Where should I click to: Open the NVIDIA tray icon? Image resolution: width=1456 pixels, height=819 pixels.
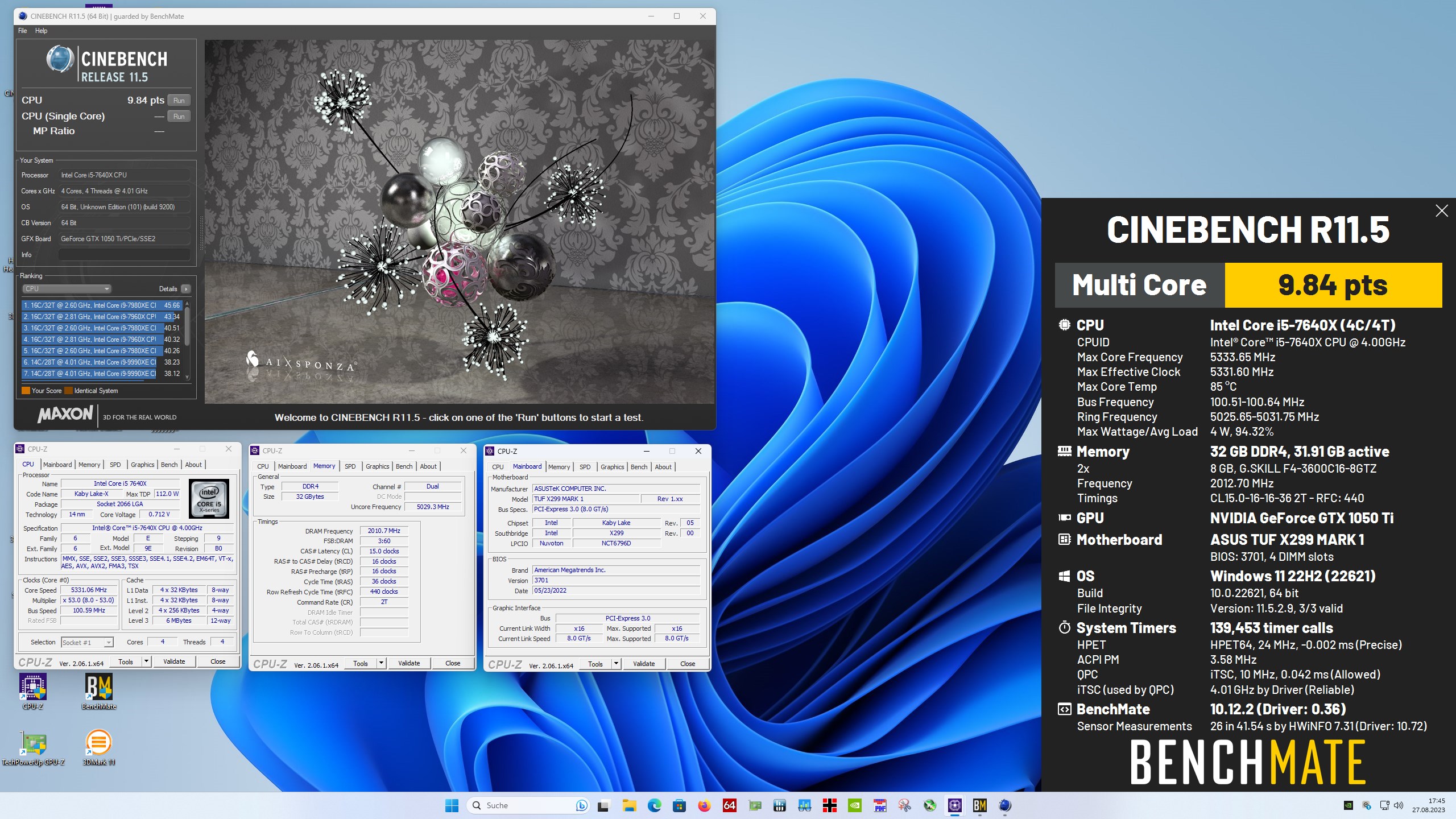click(1348, 805)
